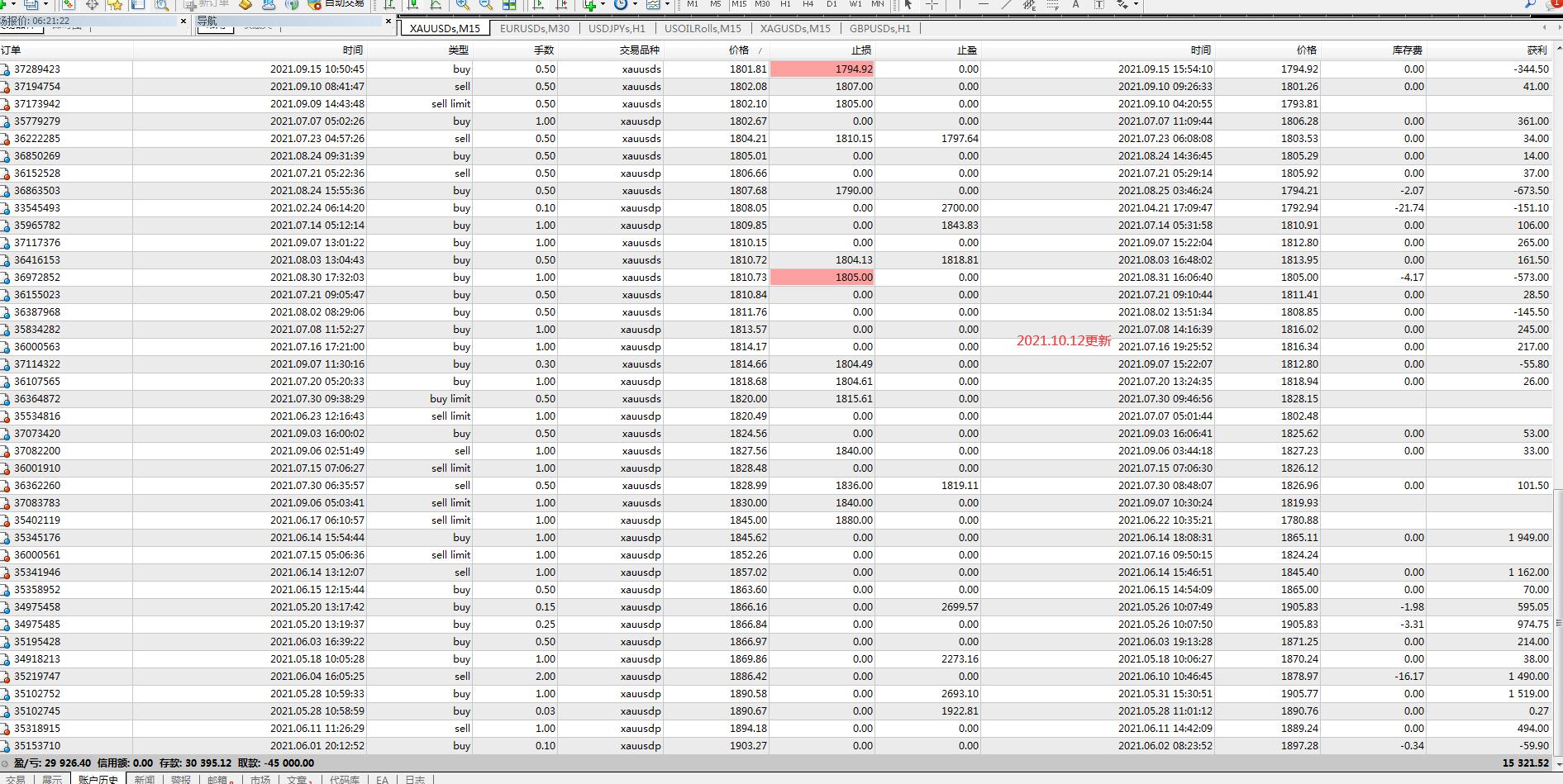The height and width of the screenshot is (784, 1563).
Task: Select the D1 timeframe
Action: (832, 4)
